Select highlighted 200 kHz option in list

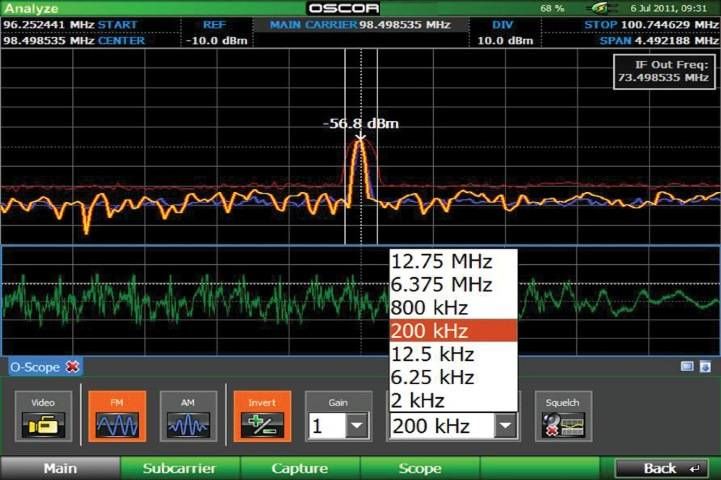point(453,331)
